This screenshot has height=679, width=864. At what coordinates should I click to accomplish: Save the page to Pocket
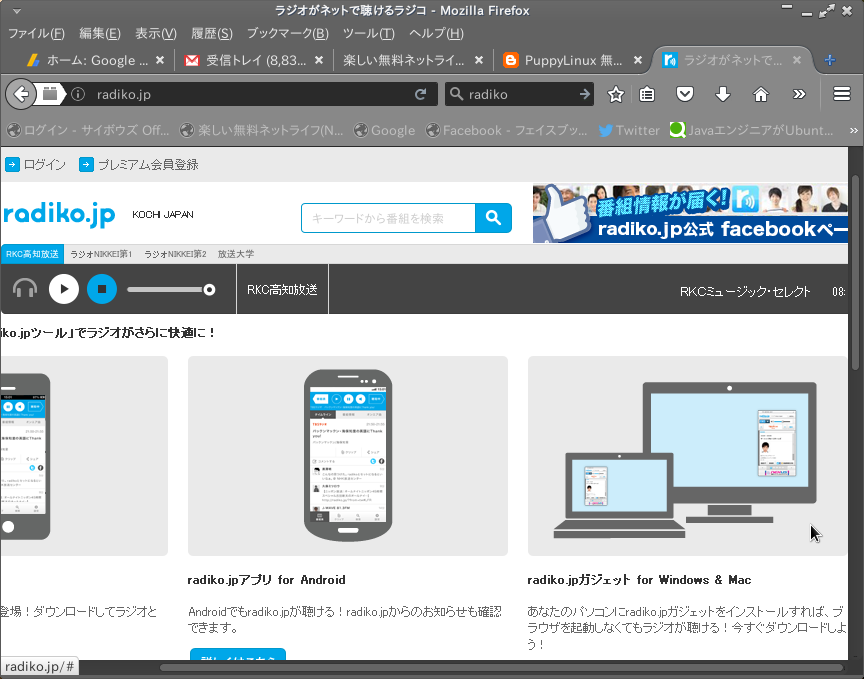[685, 94]
